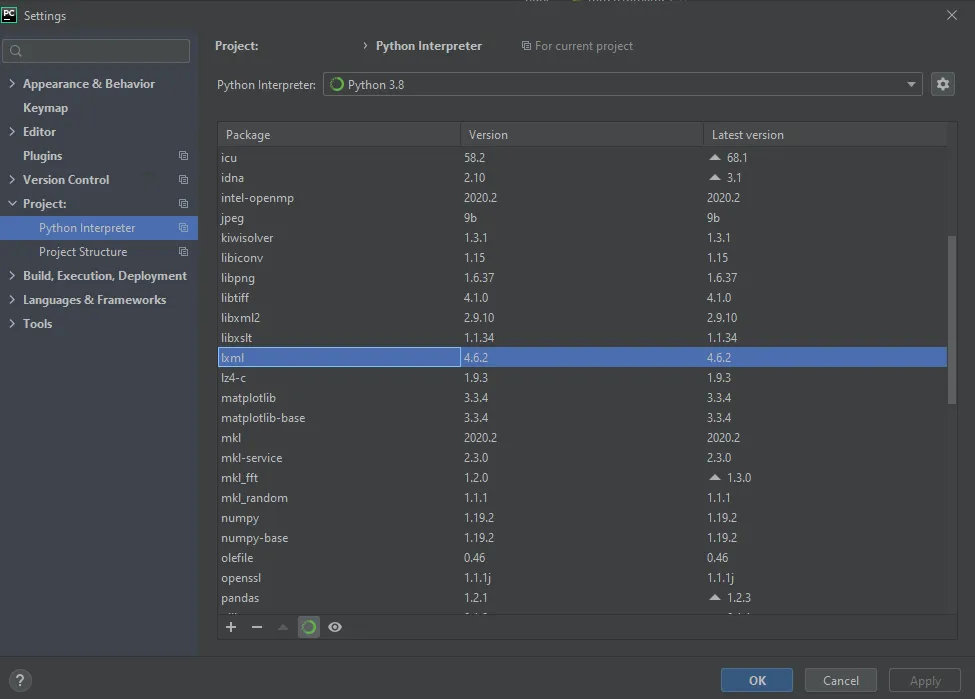The height and width of the screenshot is (699, 975).
Task: Select the olefile package row
Action: coord(583,558)
